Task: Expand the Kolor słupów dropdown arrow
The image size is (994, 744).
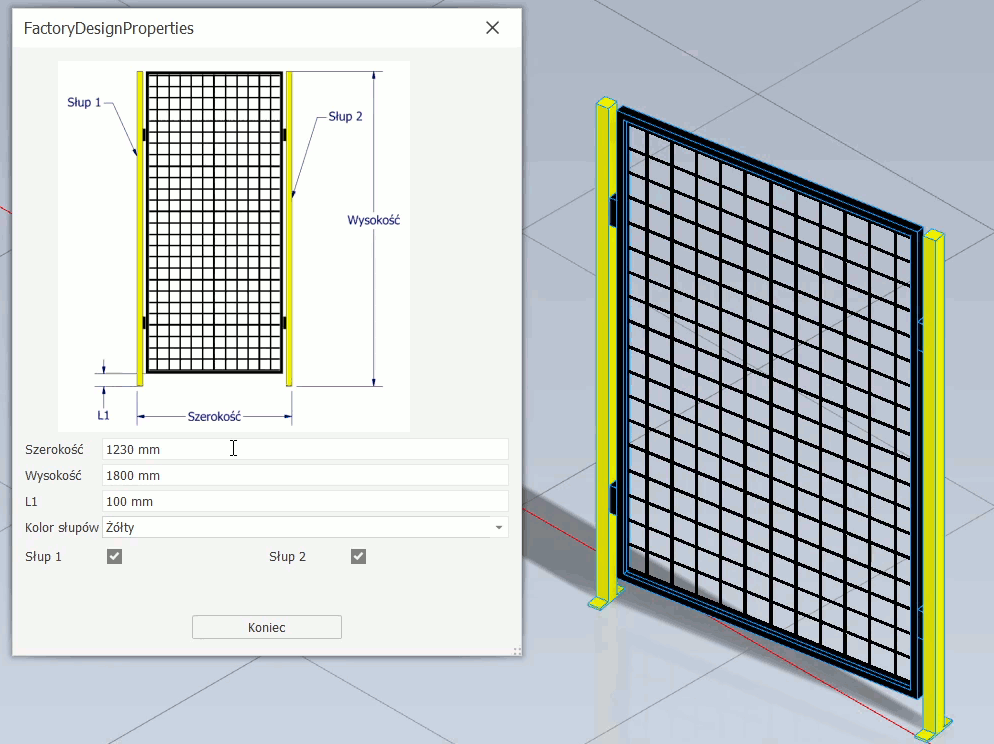Action: pyautogui.click(x=498, y=528)
